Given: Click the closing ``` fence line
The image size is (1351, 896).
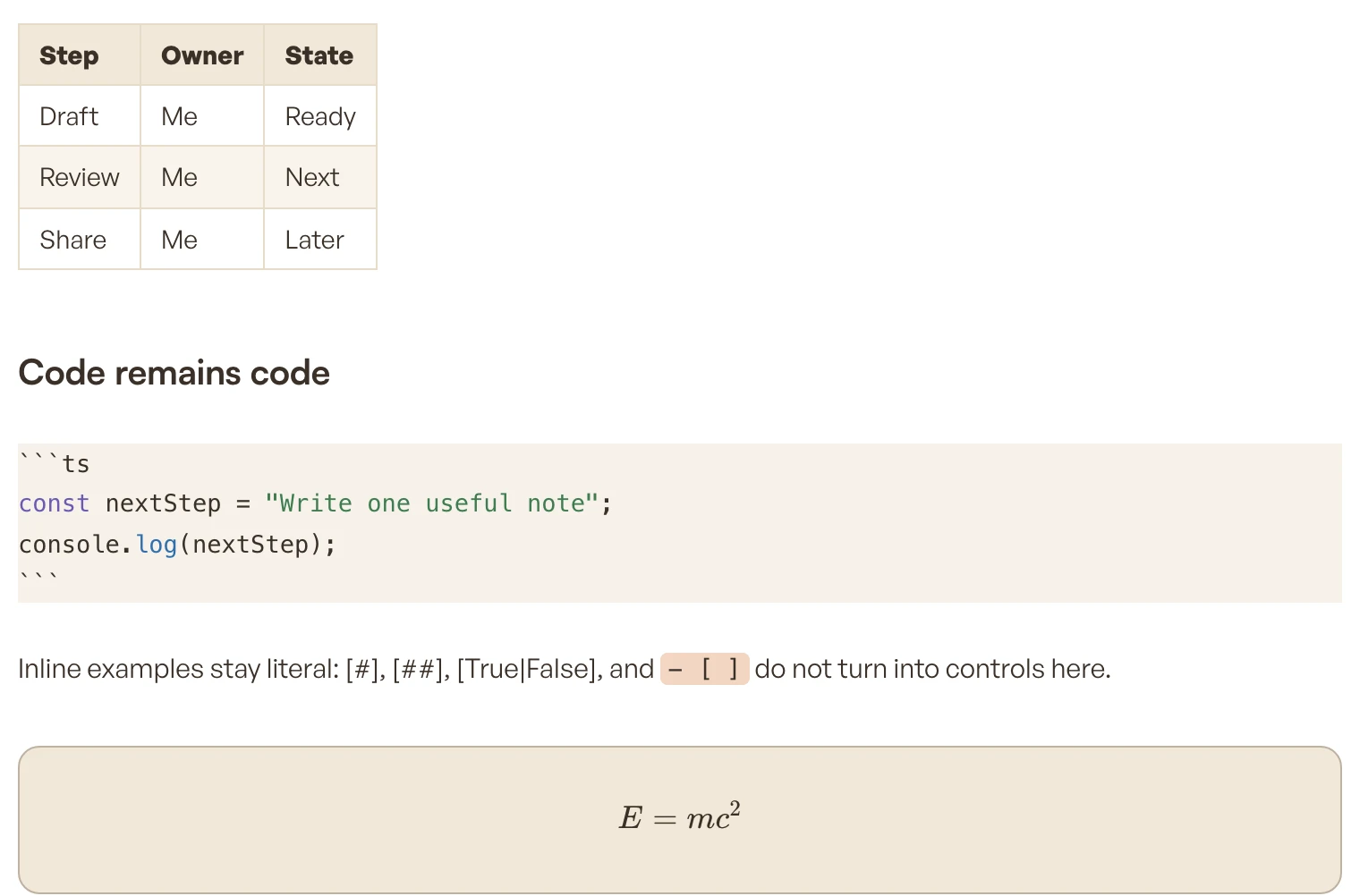Looking at the screenshot, I should 38,578.
